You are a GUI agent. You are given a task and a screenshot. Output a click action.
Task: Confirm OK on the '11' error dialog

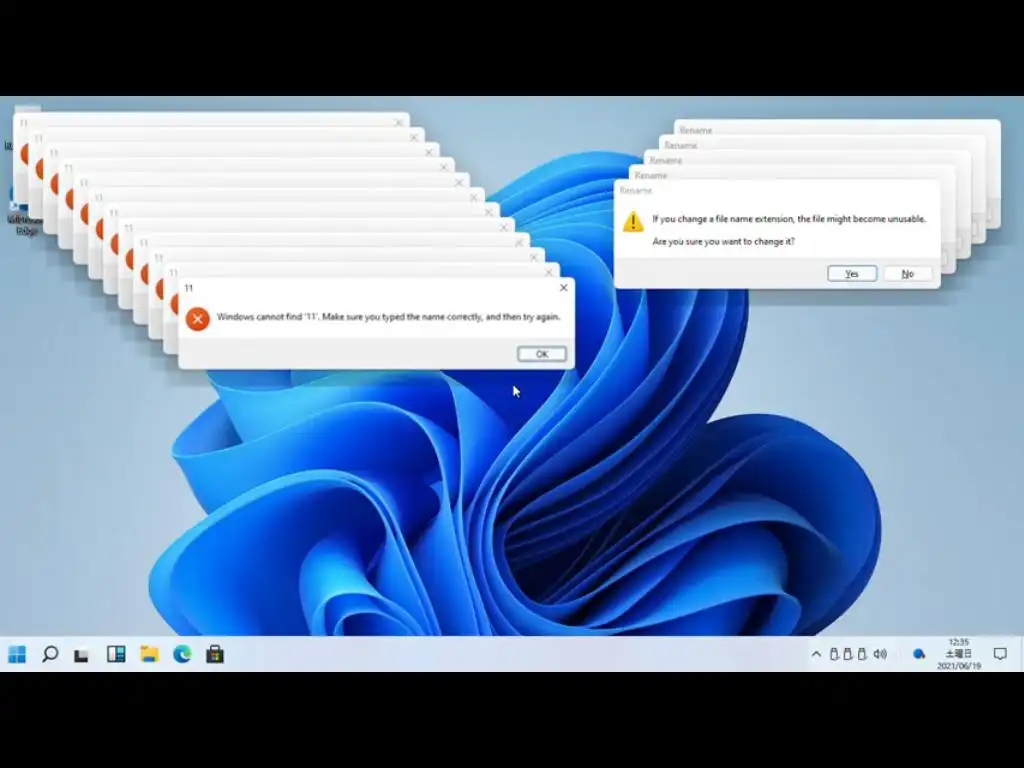point(542,354)
